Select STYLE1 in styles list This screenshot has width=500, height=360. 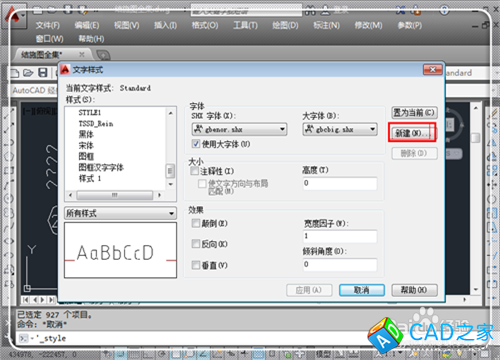[90, 113]
